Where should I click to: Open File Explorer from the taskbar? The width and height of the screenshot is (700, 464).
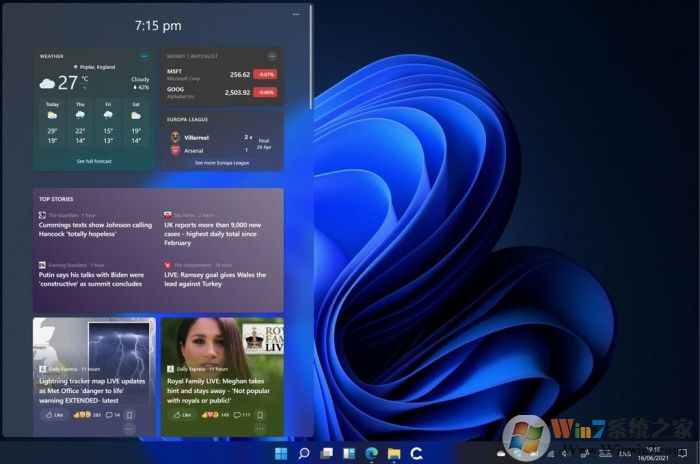tap(394, 454)
